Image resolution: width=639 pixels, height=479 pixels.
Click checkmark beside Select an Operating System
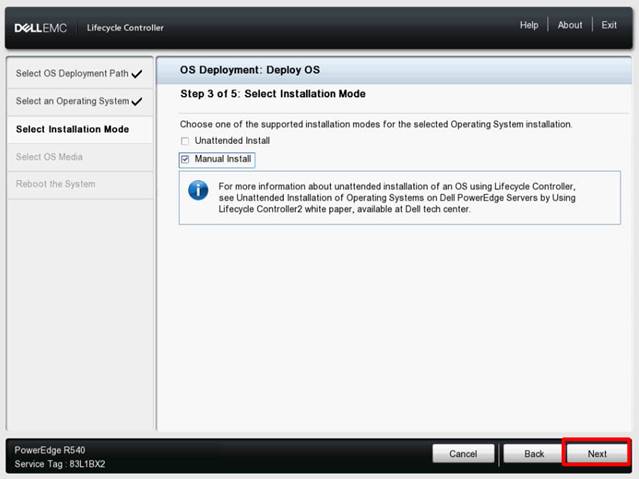pos(137,101)
